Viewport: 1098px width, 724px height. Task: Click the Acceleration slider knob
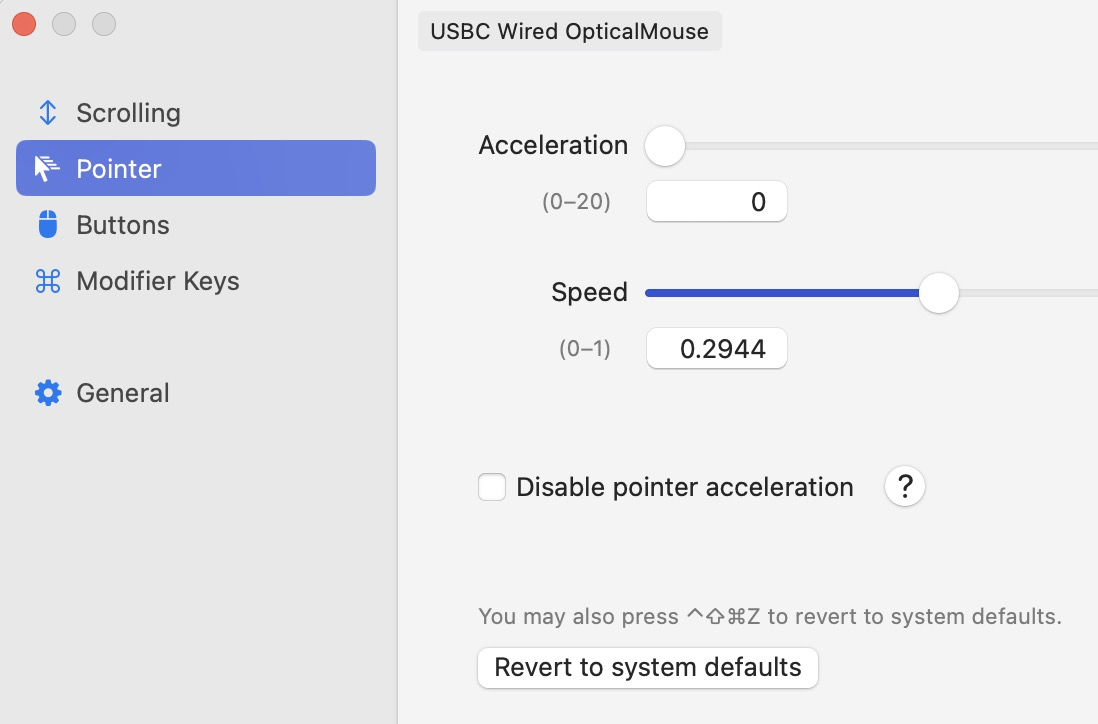[x=665, y=146]
